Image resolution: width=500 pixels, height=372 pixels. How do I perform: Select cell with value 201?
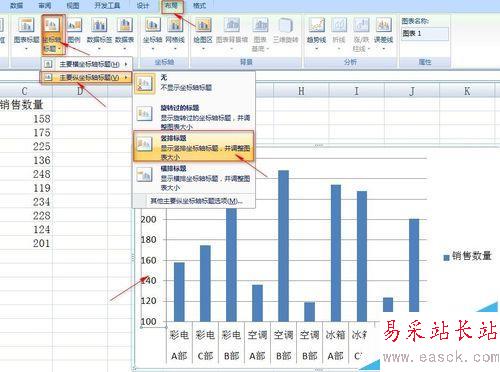coord(26,243)
